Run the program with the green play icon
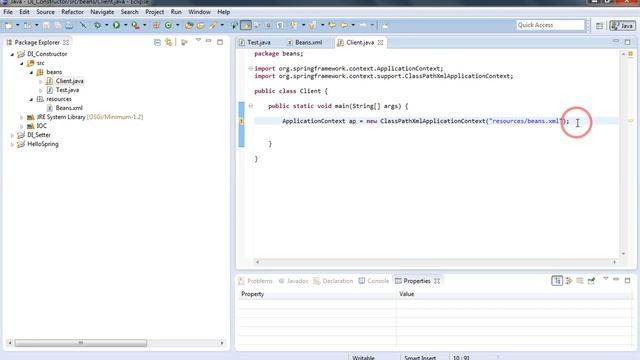640x360 pixels. (x=116, y=25)
